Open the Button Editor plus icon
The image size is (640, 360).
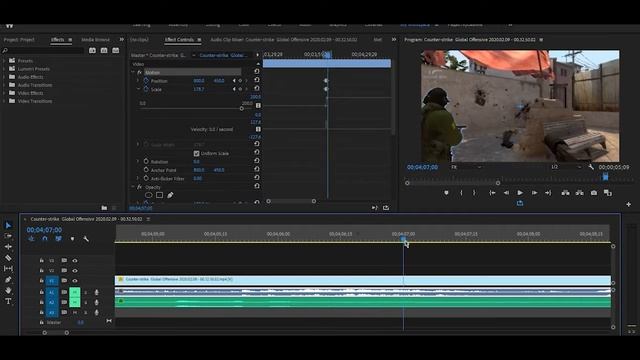(629, 204)
